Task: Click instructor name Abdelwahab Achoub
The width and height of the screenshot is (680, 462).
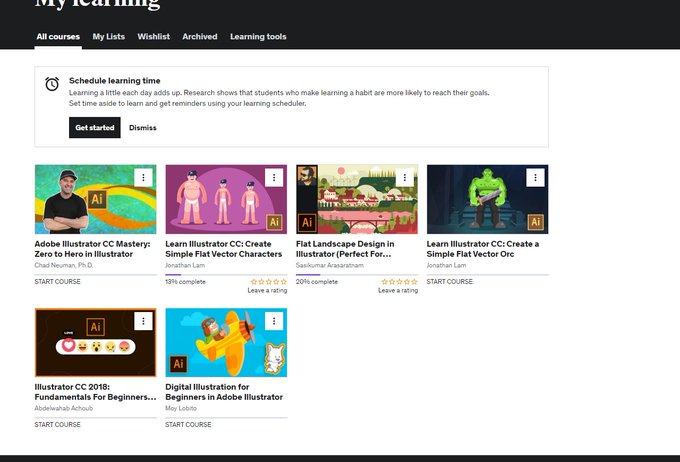Action: tap(64, 408)
